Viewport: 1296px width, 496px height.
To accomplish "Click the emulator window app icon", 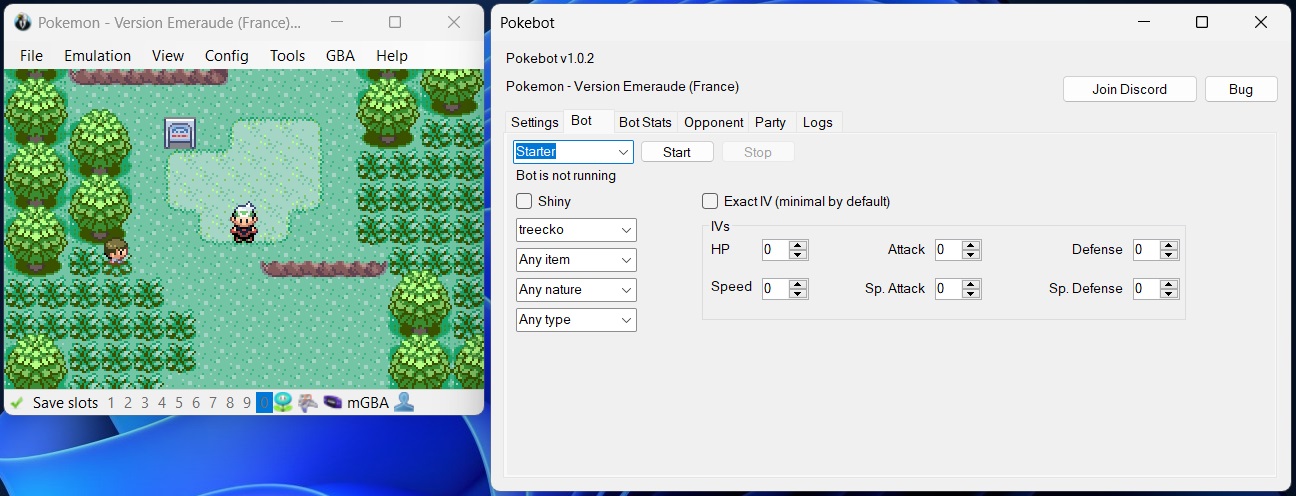I will tap(22, 22).
